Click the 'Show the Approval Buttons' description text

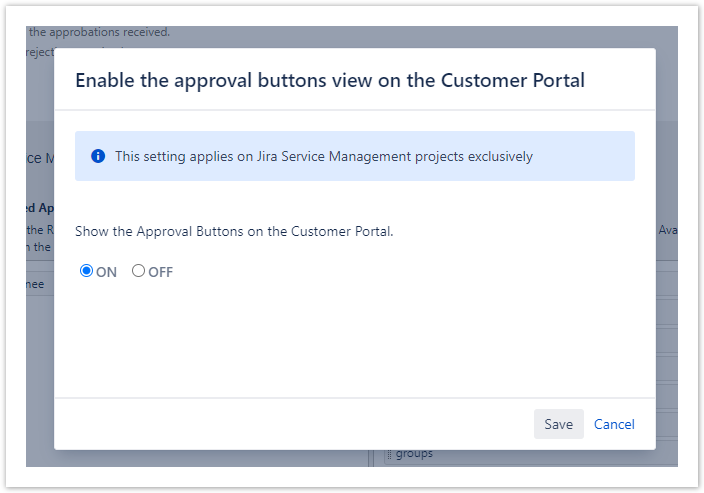pyautogui.click(x=234, y=231)
